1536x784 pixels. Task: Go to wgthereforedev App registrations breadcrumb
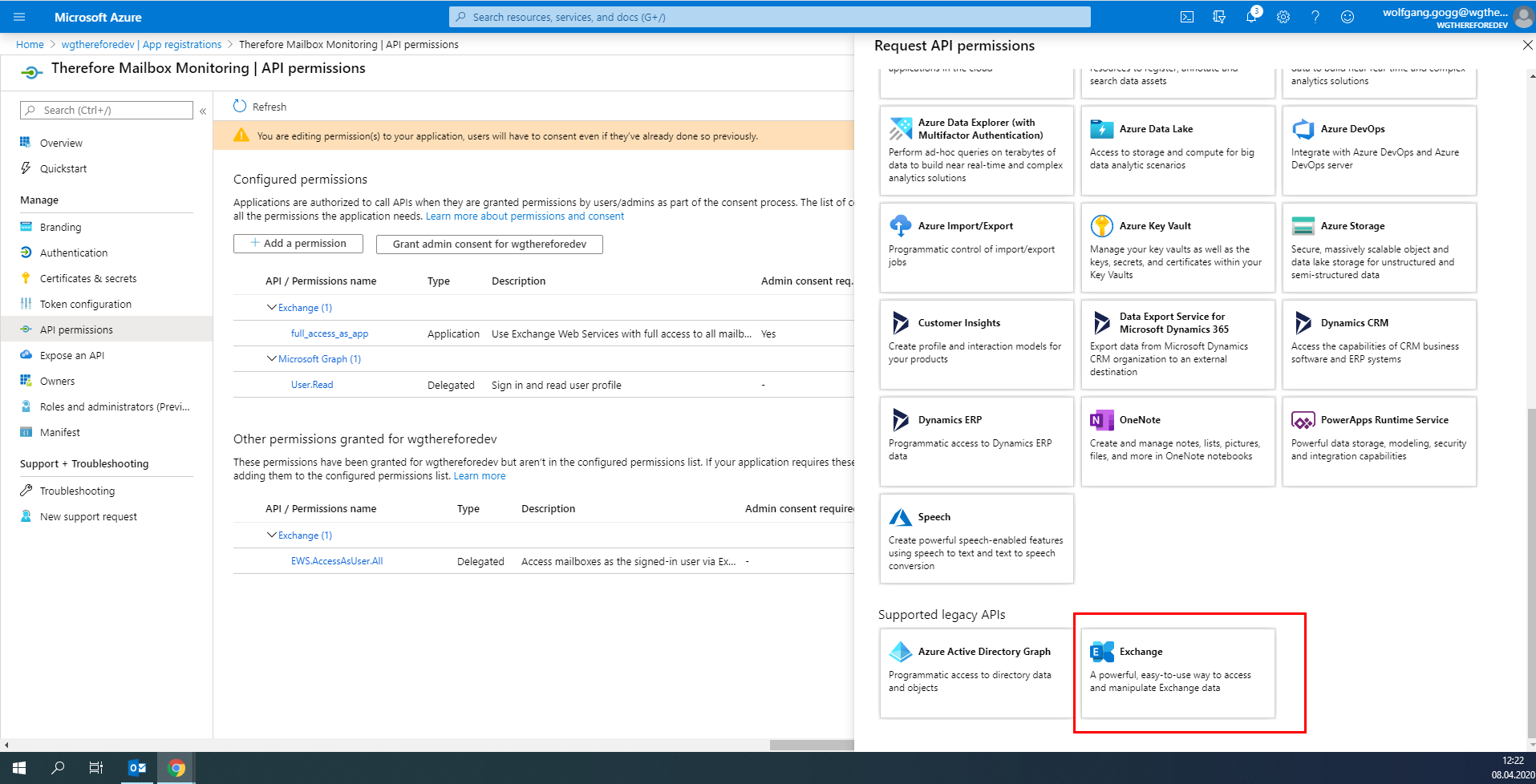(141, 44)
